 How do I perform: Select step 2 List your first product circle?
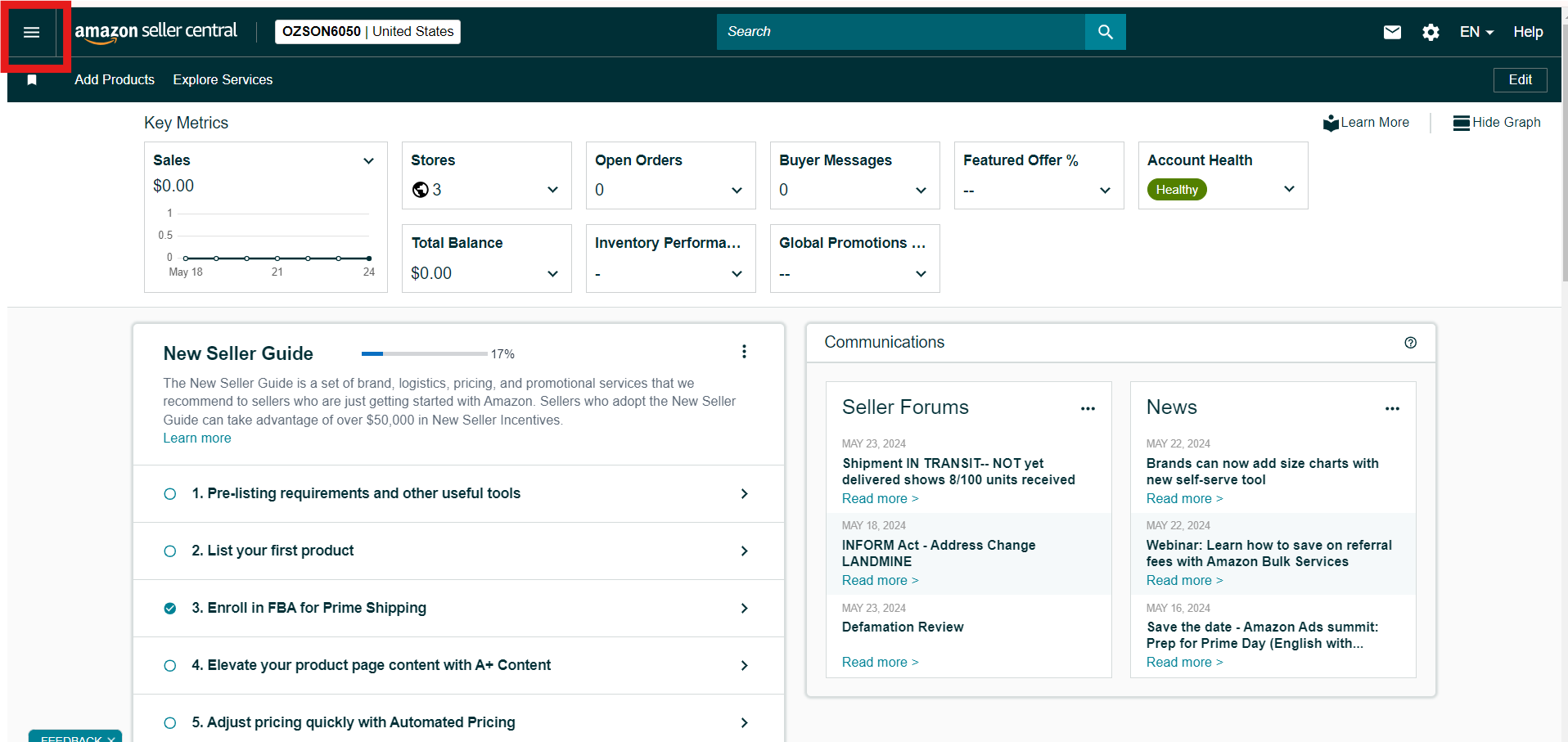tap(169, 551)
